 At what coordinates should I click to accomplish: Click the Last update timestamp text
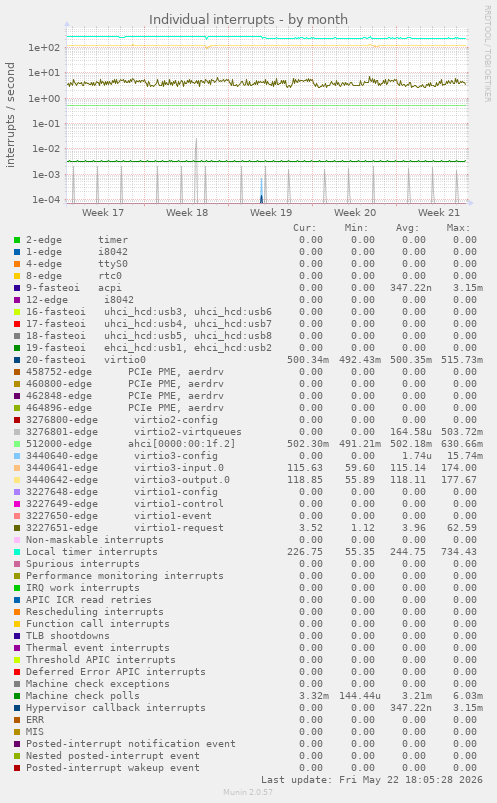click(372, 780)
